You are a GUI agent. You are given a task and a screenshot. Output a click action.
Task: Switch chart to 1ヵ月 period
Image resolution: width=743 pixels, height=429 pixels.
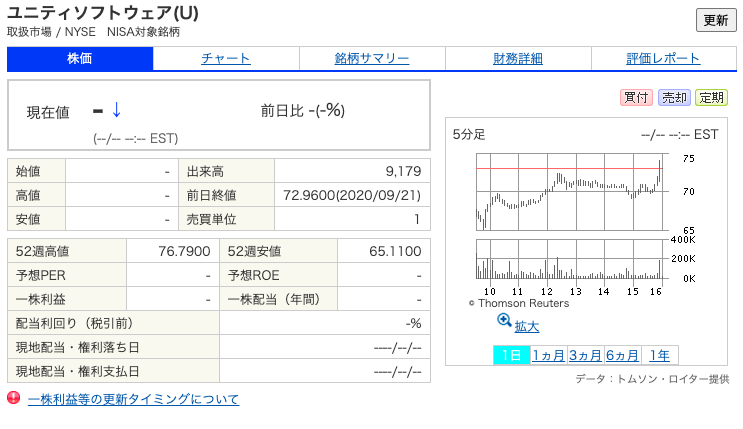click(x=548, y=355)
